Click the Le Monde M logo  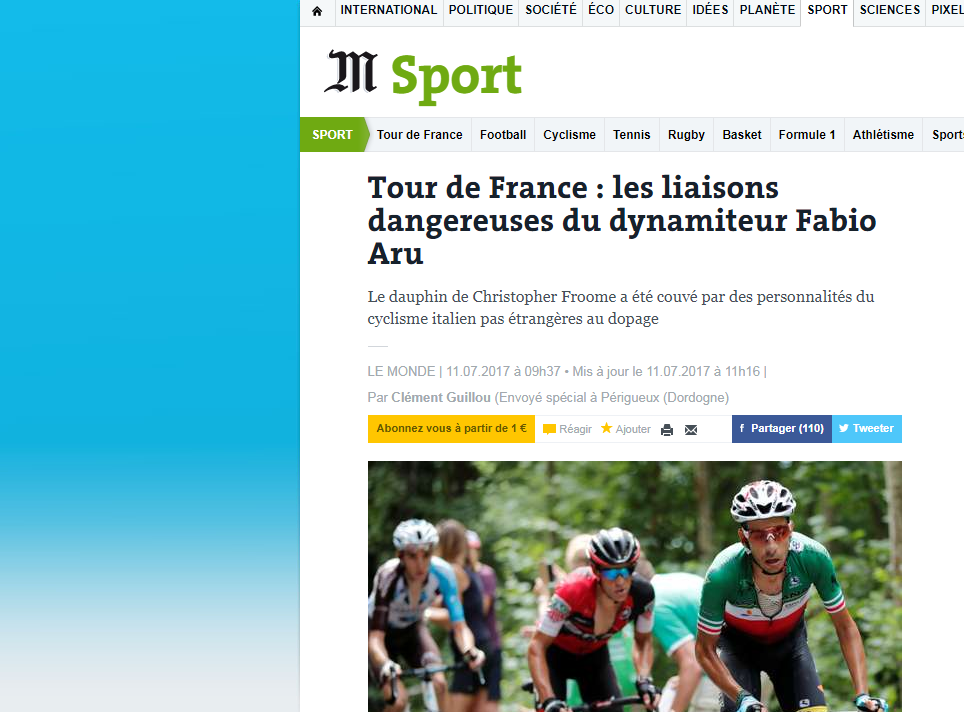(351, 72)
